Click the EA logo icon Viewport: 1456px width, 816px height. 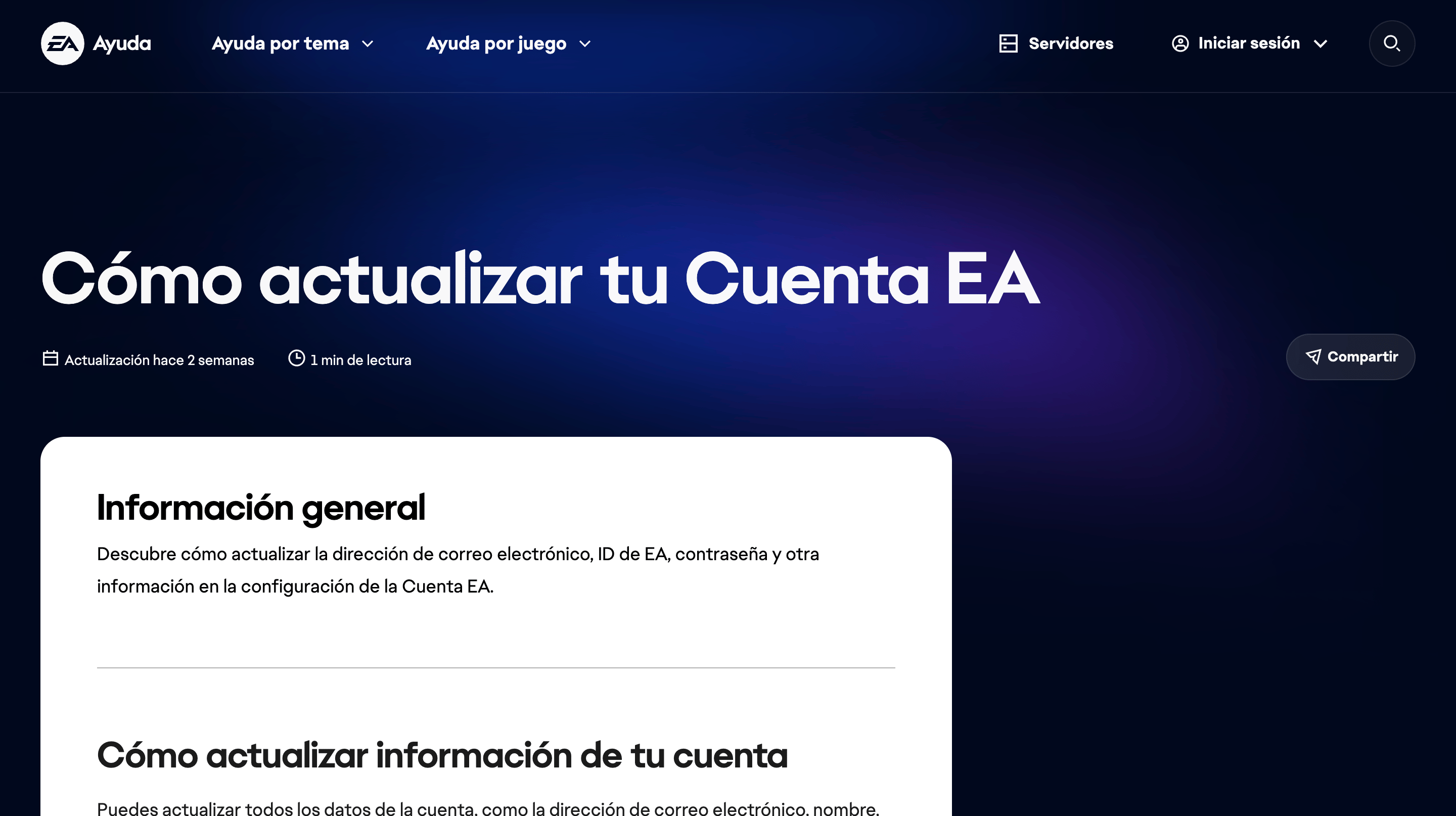(62, 43)
